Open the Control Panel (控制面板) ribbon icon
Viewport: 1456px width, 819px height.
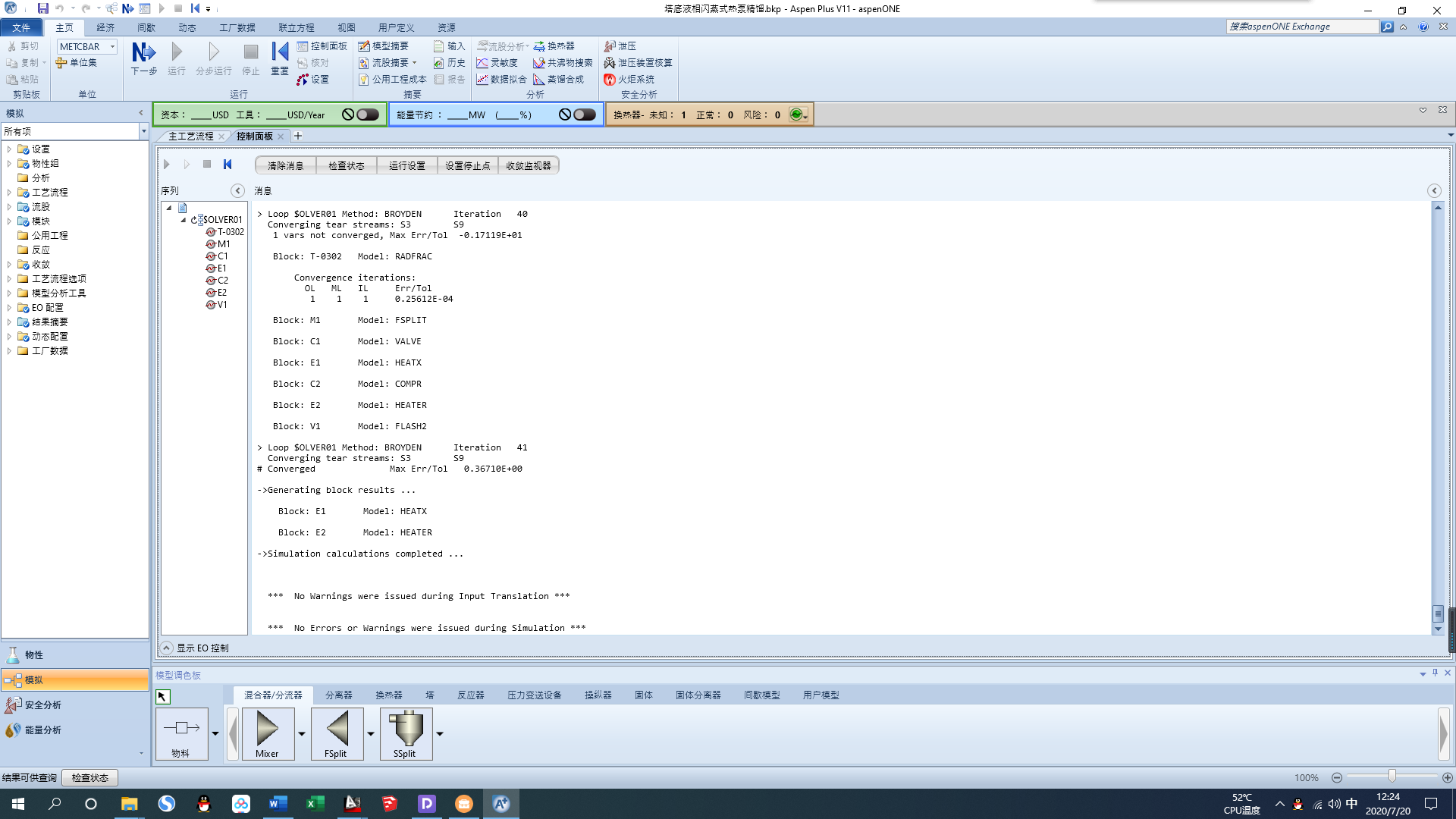[322, 46]
